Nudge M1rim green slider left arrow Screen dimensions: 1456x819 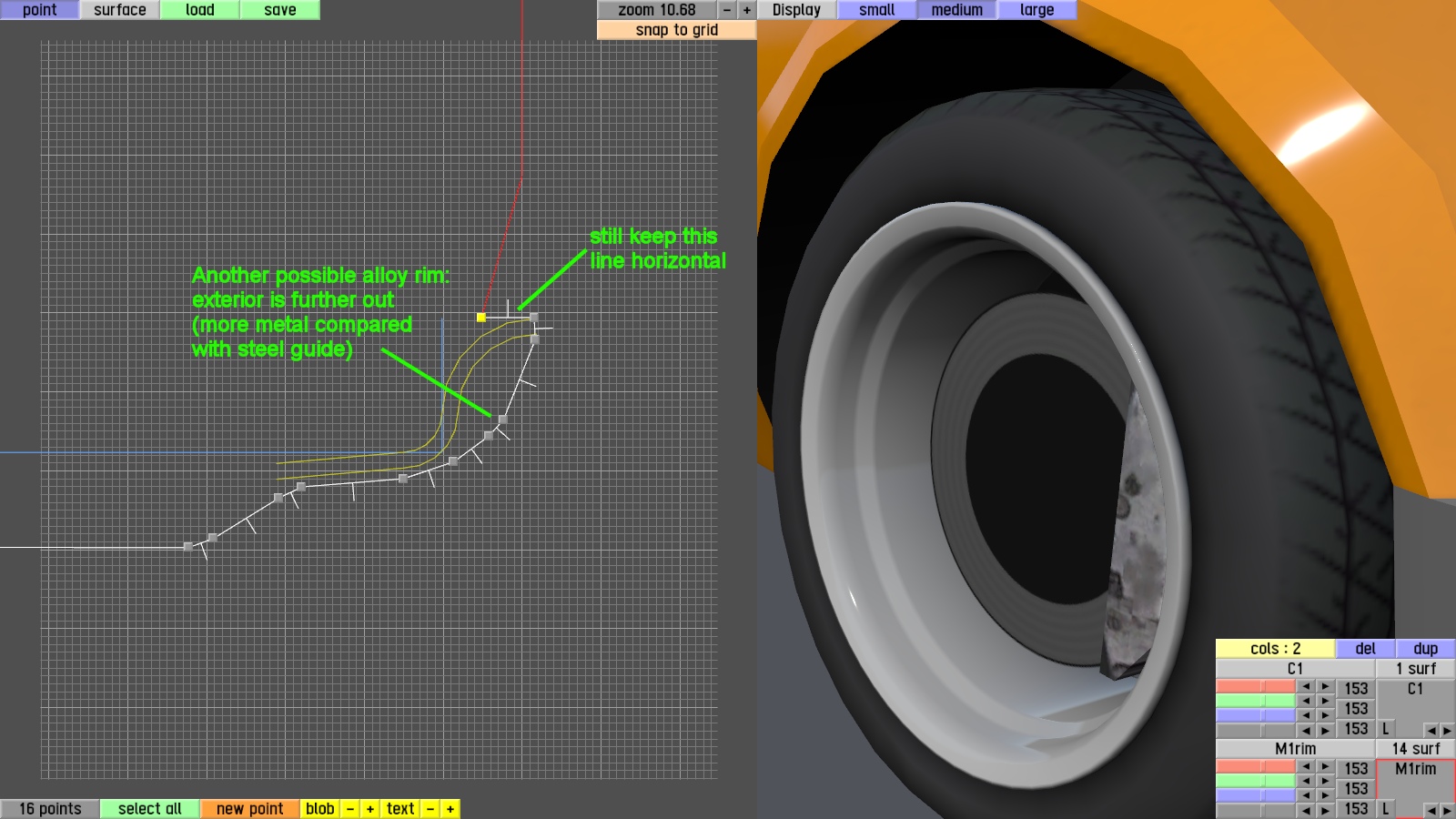click(1306, 781)
